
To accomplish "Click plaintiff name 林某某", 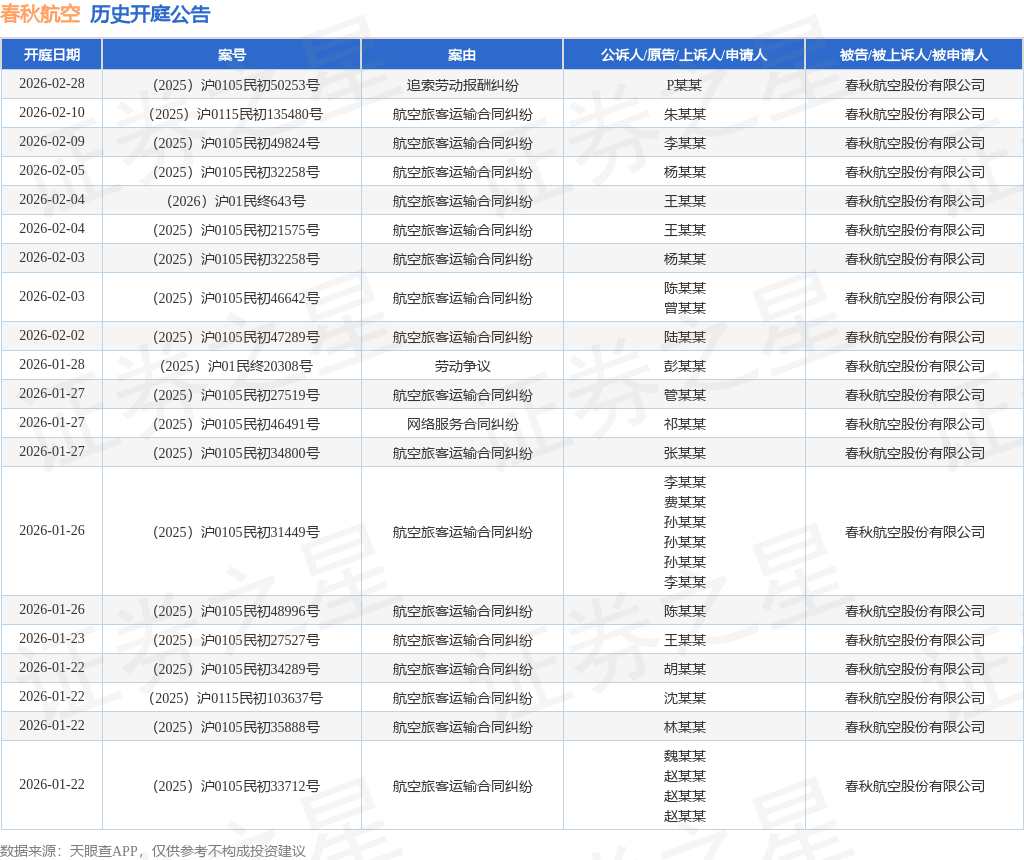I will pos(684,727).
